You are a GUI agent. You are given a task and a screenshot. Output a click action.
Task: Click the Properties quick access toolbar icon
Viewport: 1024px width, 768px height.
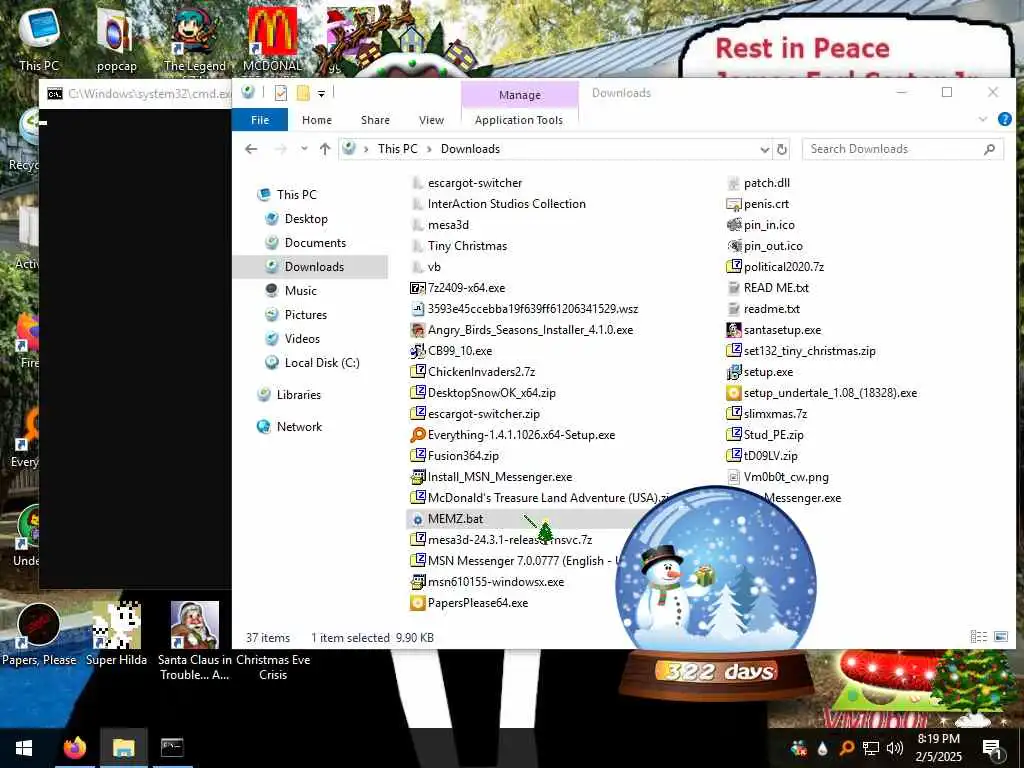(281, 93)
